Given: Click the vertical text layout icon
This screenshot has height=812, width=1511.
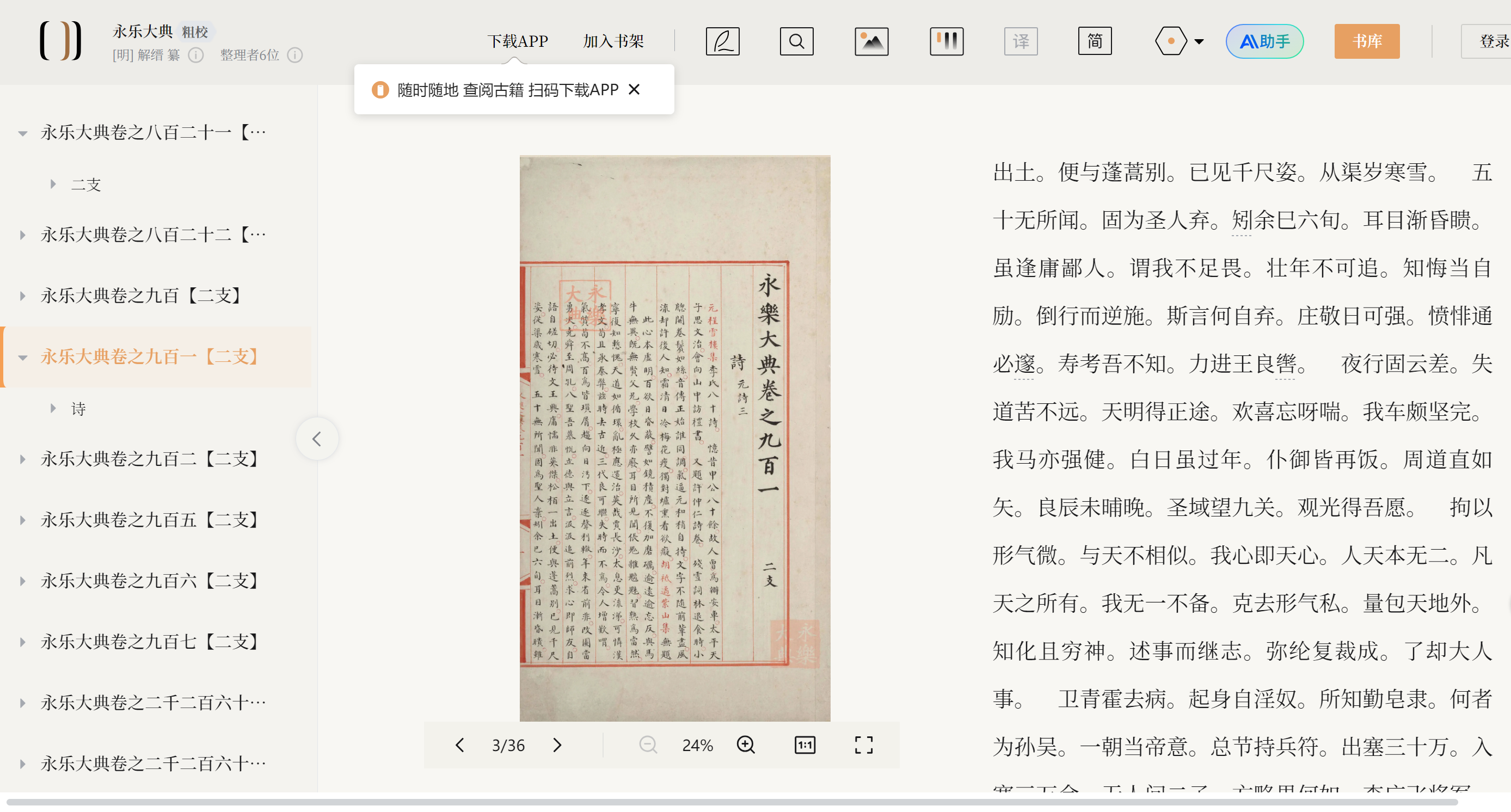Looking at the screenshot, I should click(946, 41).
